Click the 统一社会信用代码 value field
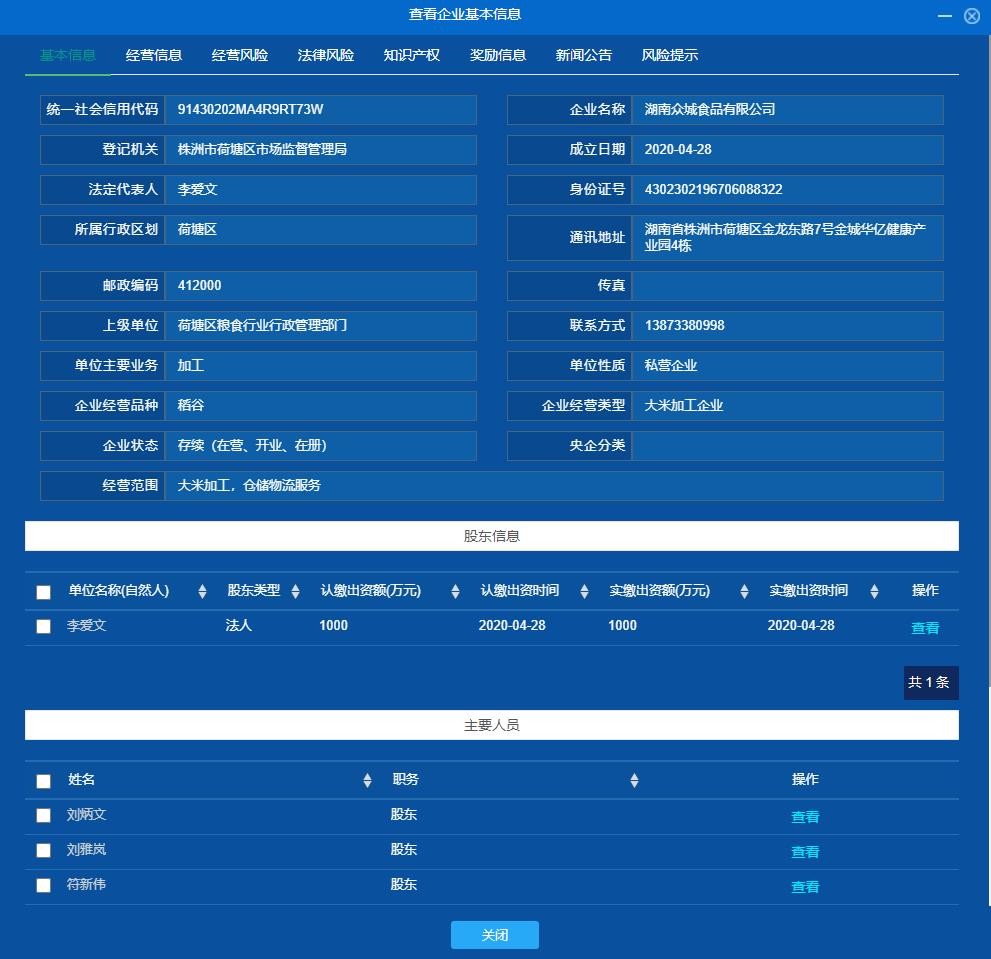The image size is (991, 959). point(320,110)
